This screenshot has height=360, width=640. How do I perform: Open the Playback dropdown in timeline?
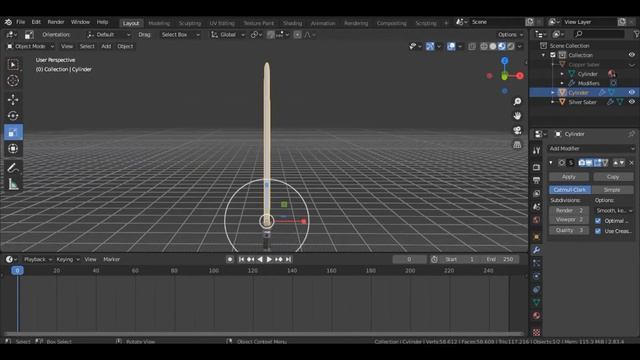(38, 260)
